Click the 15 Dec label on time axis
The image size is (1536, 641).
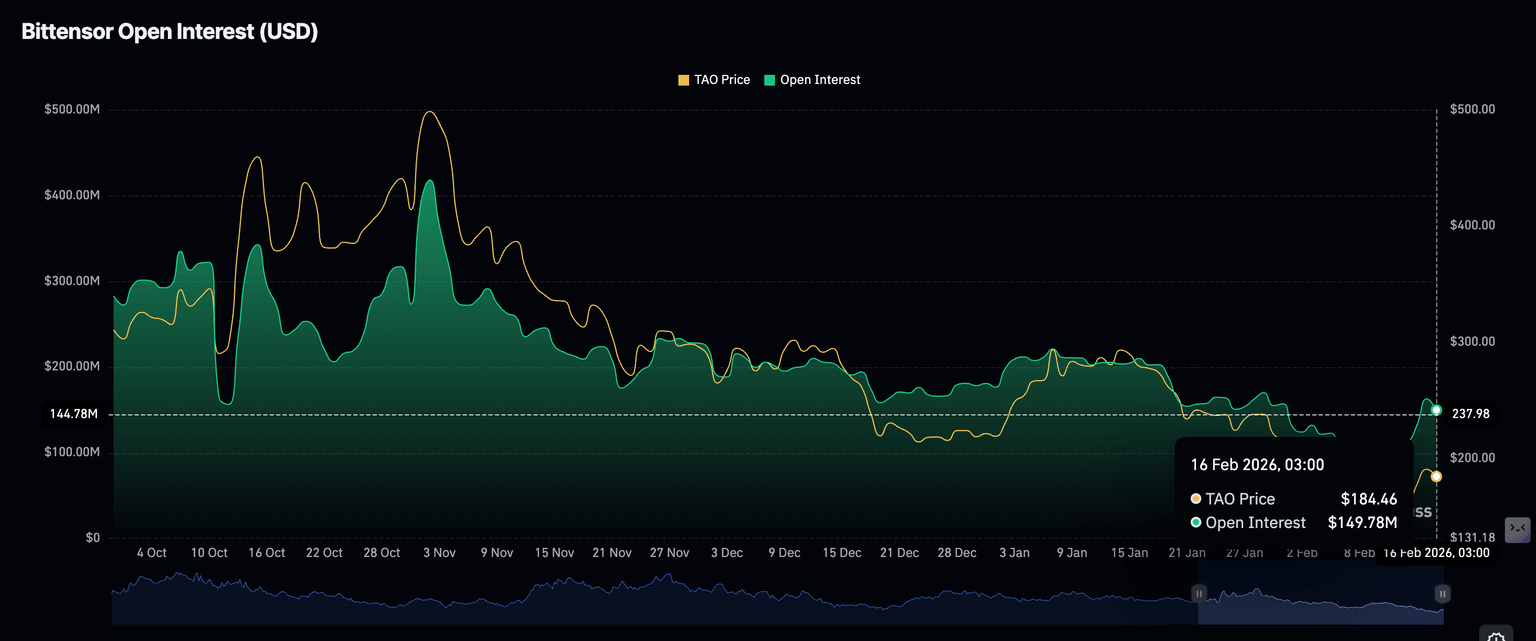(x=842, y=553)
